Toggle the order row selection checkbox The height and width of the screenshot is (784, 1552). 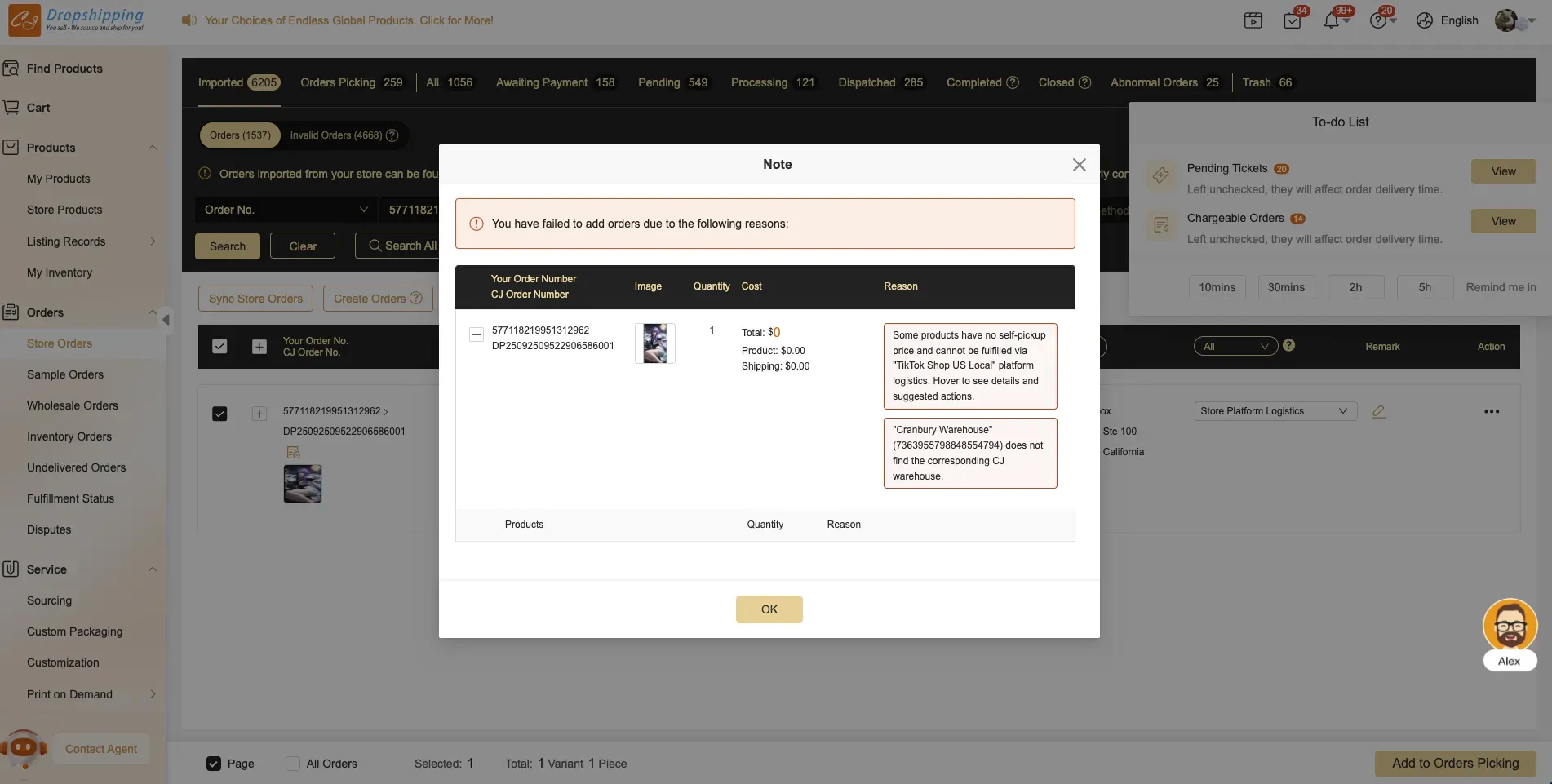[x=219, y=414]
